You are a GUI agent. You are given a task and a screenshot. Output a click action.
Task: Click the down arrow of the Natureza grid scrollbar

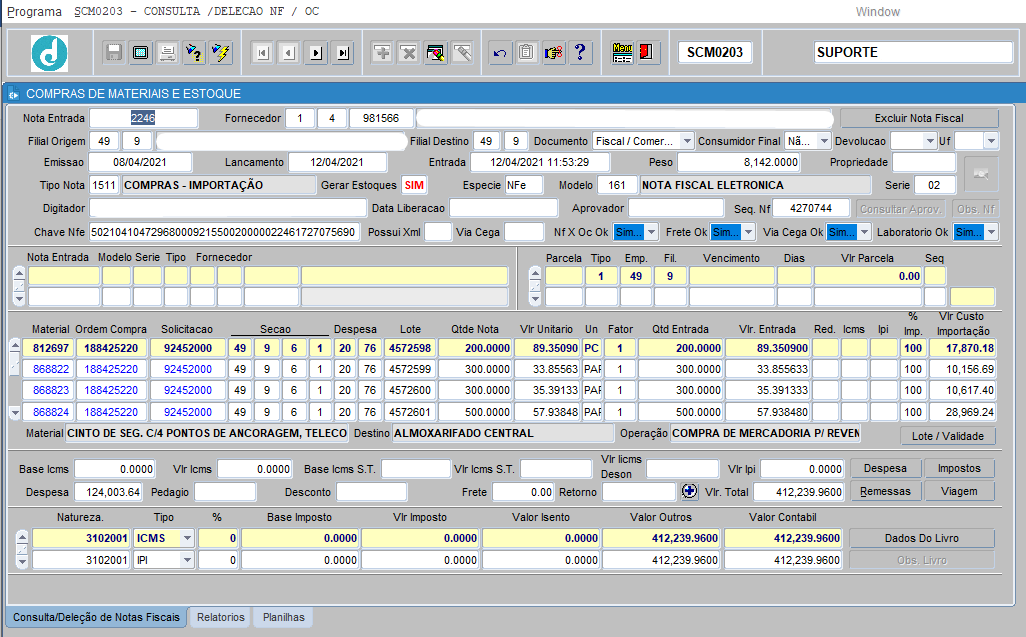pos(22,561)
